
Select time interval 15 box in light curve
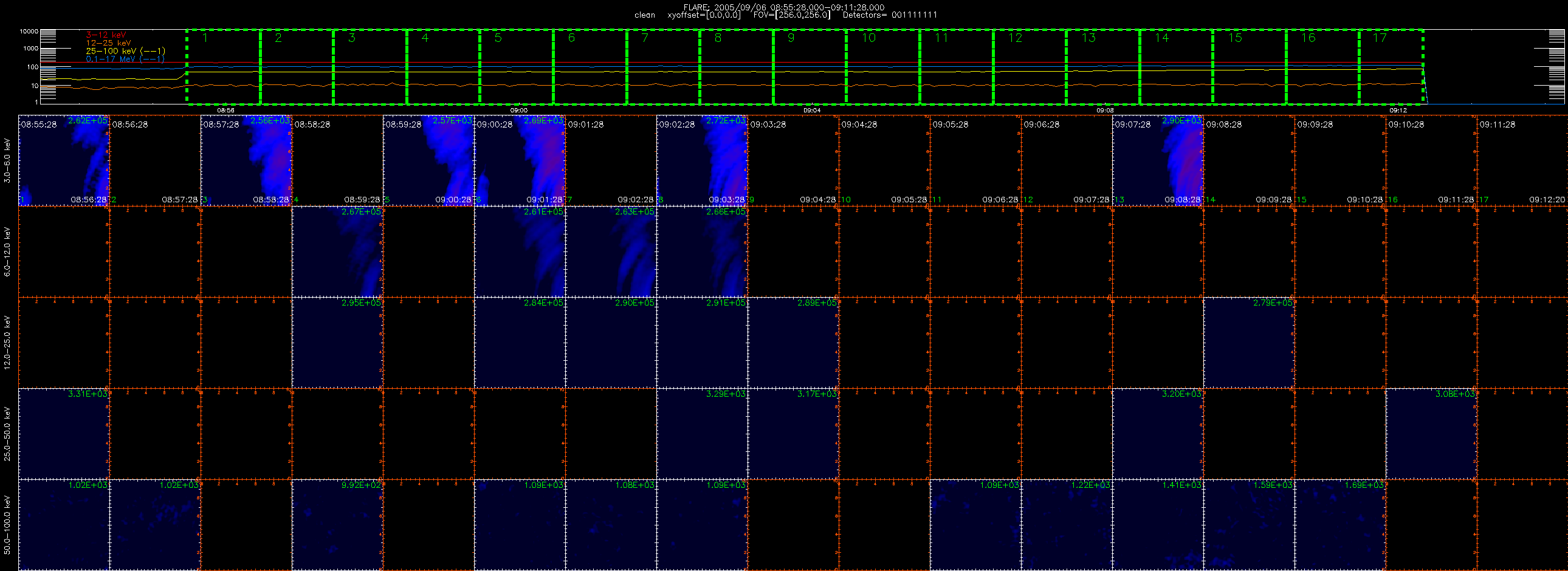[x=1249, y=67]
